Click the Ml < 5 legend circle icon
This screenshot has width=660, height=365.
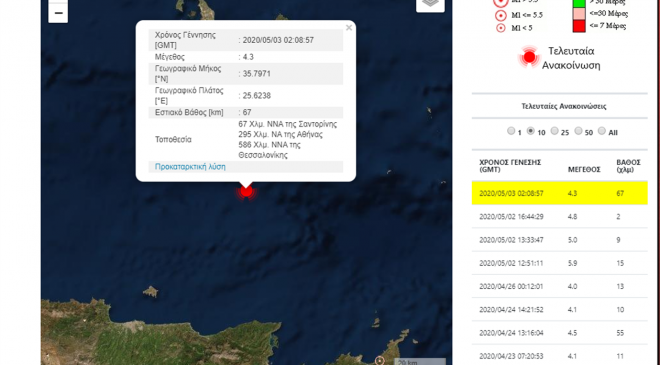(x=500, y=28)
